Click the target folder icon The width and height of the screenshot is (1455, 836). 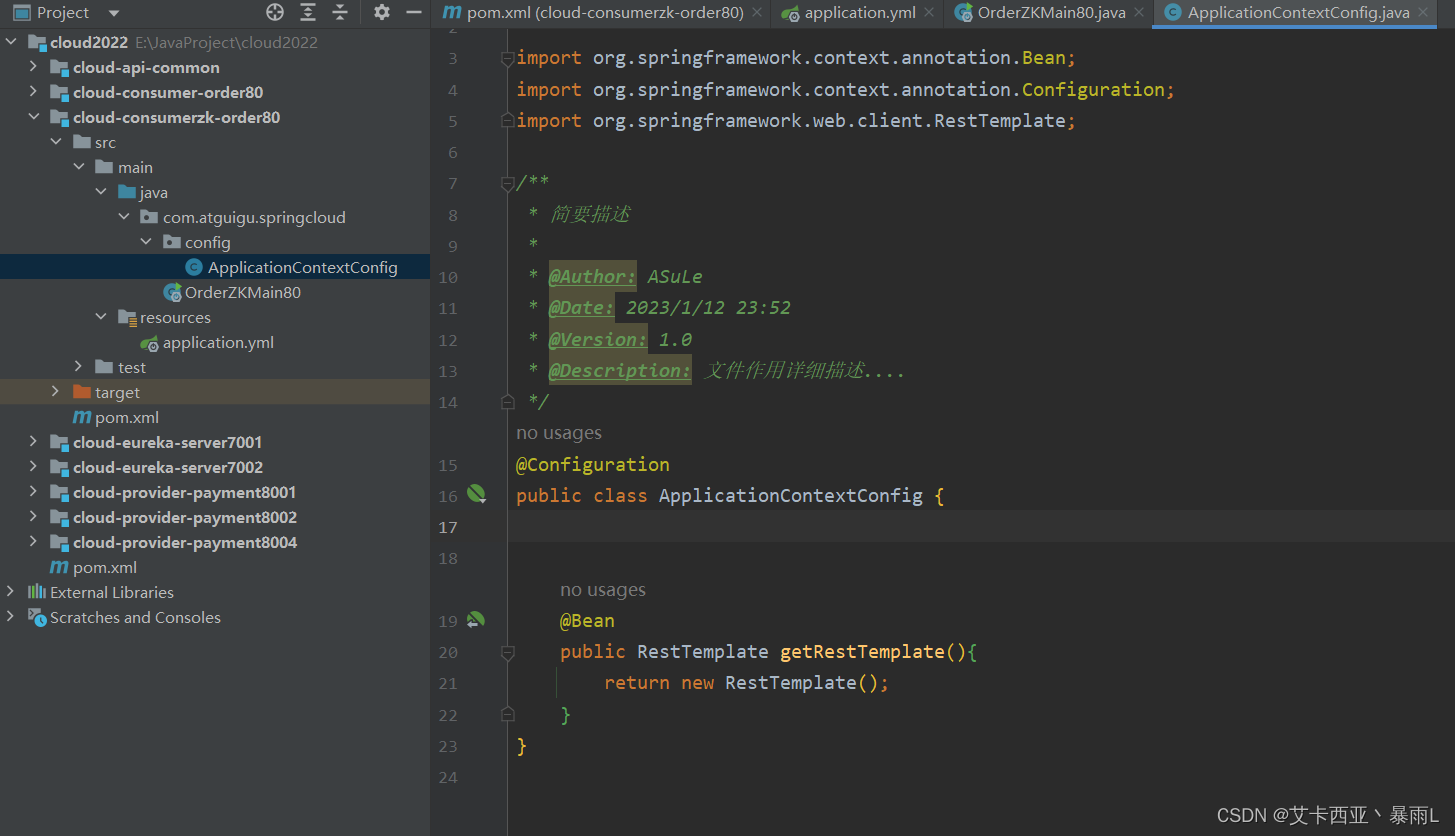[82, 392]
